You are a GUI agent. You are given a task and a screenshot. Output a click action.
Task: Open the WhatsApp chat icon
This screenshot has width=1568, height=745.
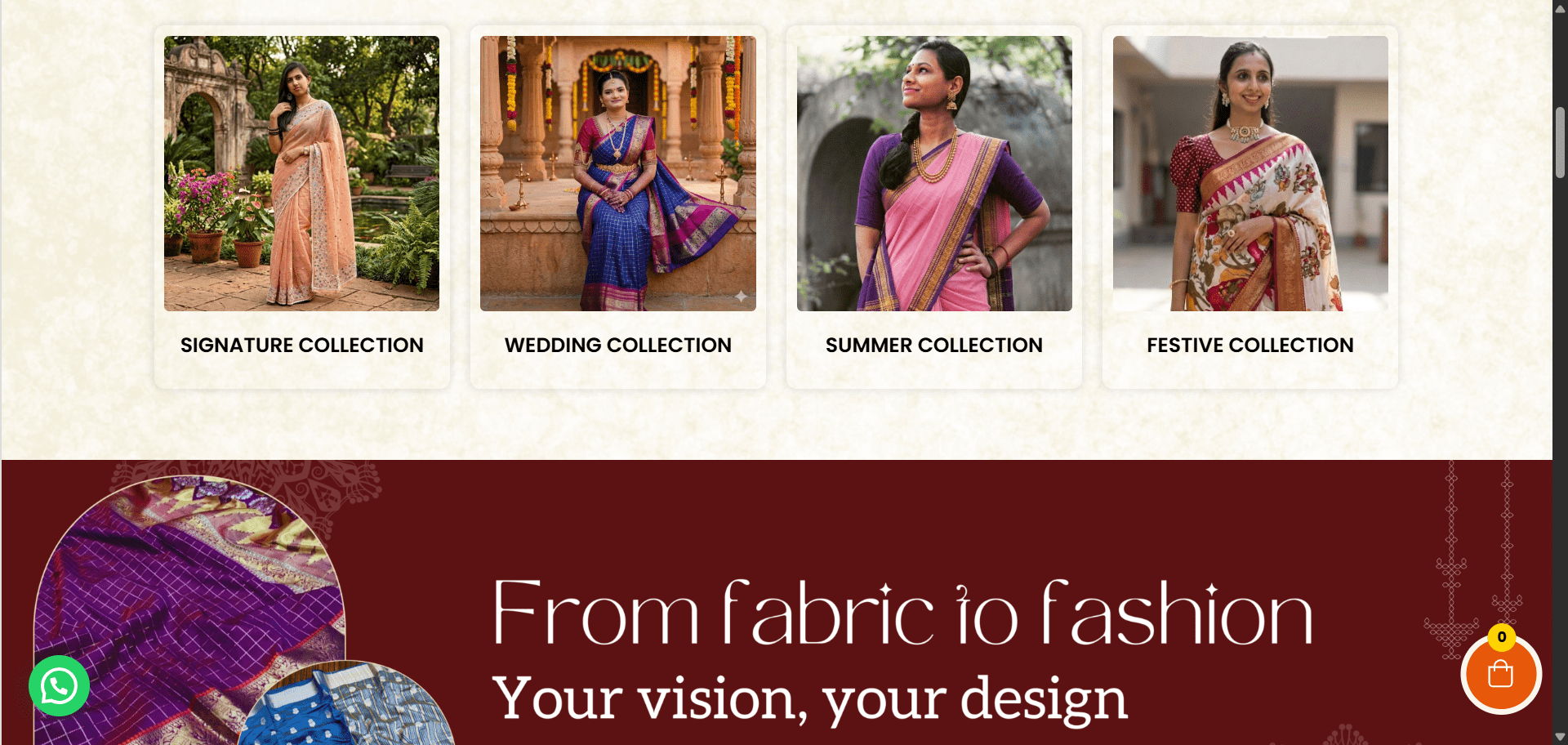click(59, 686)
